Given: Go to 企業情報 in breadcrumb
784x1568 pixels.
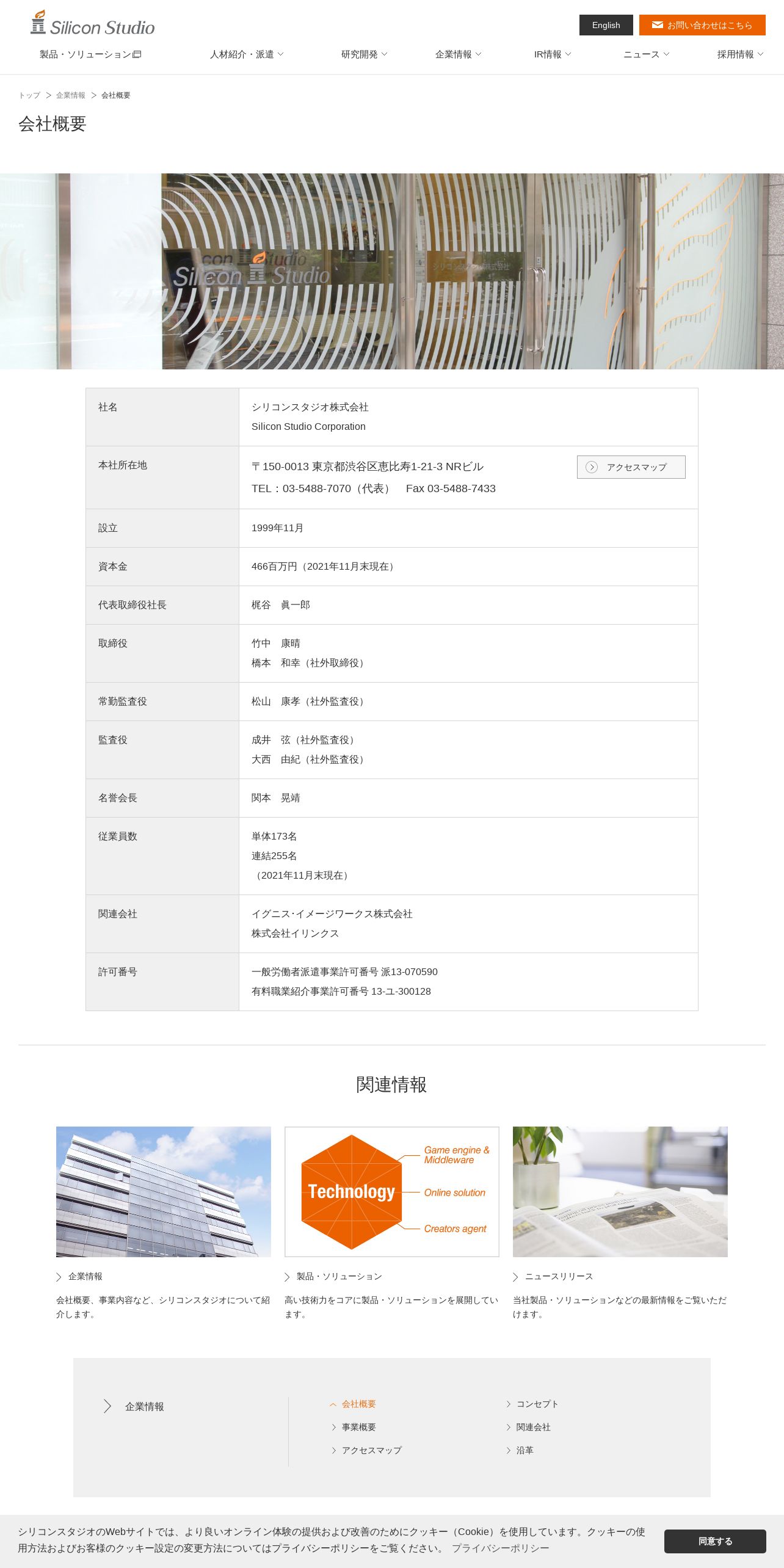Looking at the screenshot, I should 71,95.
